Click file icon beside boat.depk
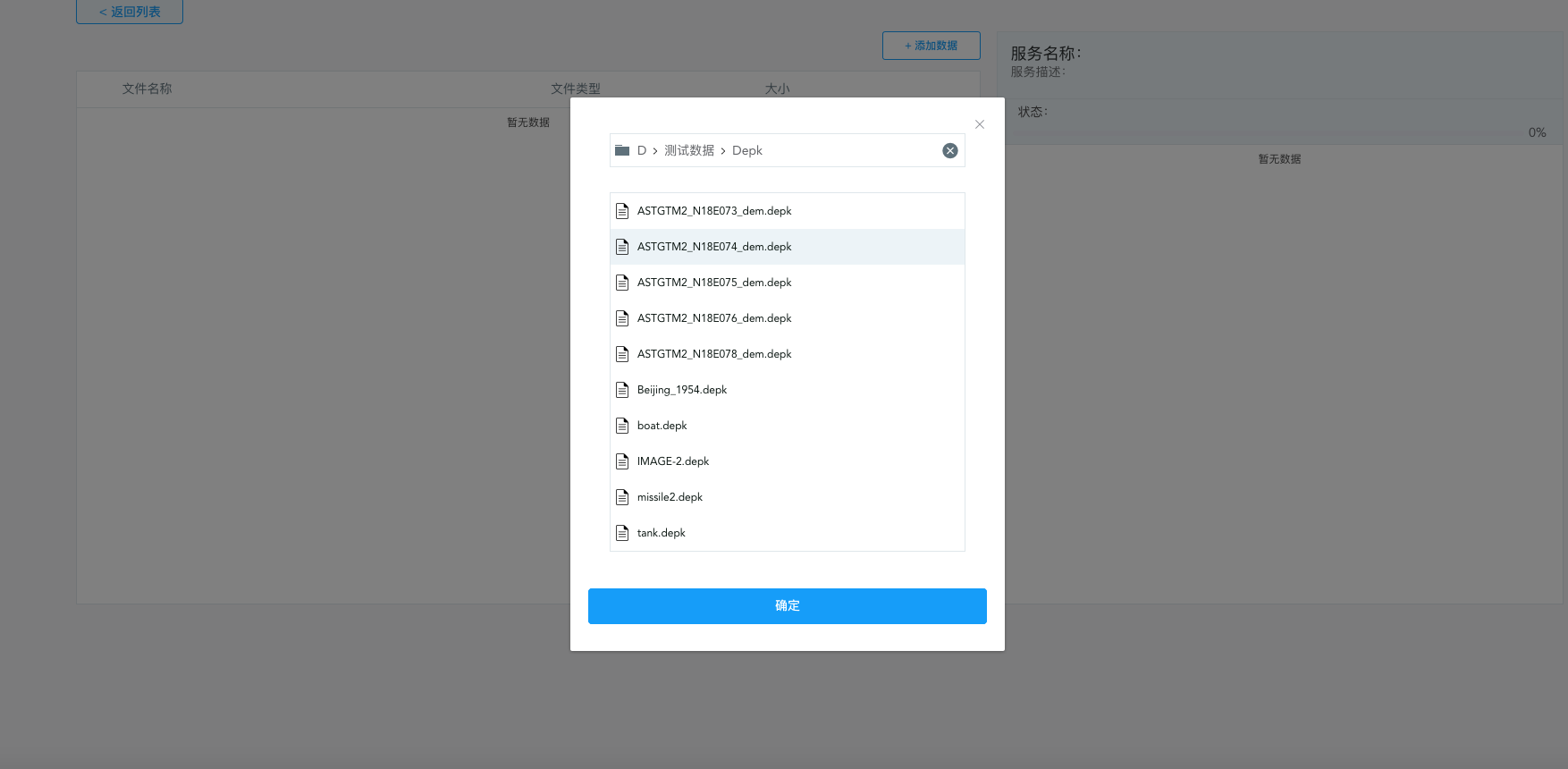Image resolution: width=1568 pixels, height=769 pixels. (622, 426)
